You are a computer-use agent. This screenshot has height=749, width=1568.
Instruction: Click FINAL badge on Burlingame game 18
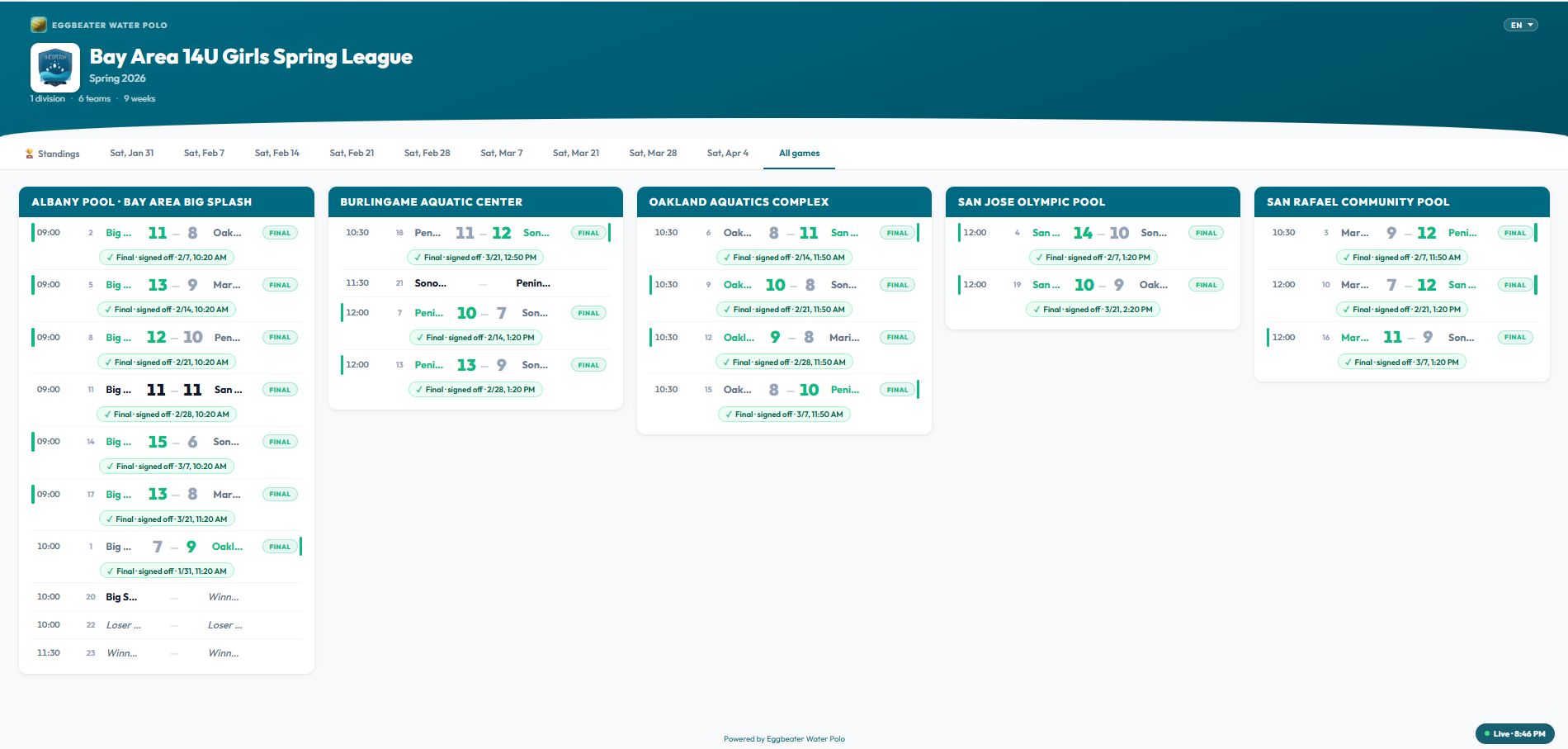(588, 233)
